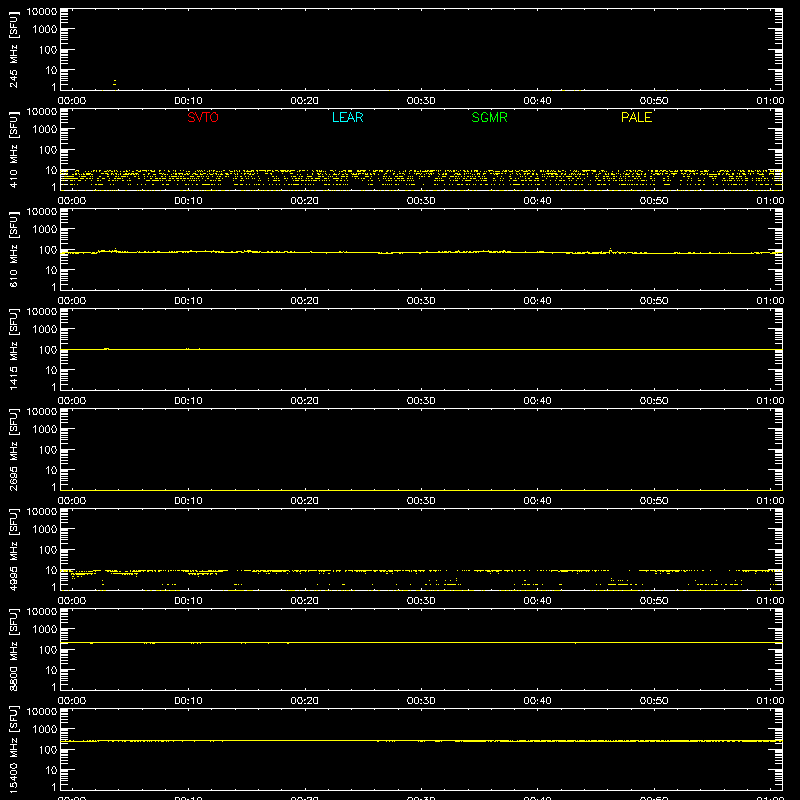This screenshot has width=800, height=800.
Task: Click the yellow flux trace in 610 MHz plot
Action: point(421,253)
